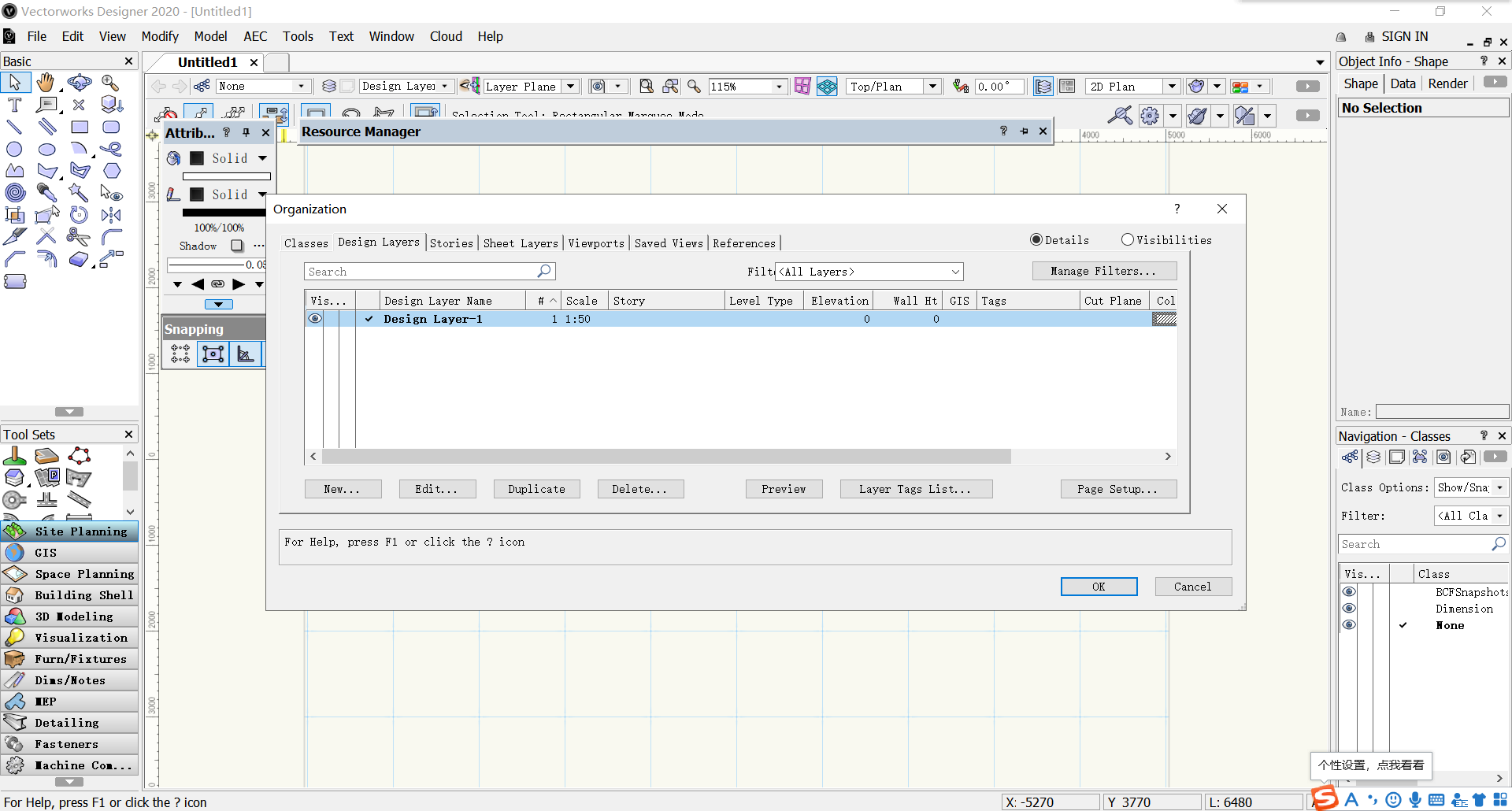
Task: Open the AEC menu
Action: pos(255,36)
